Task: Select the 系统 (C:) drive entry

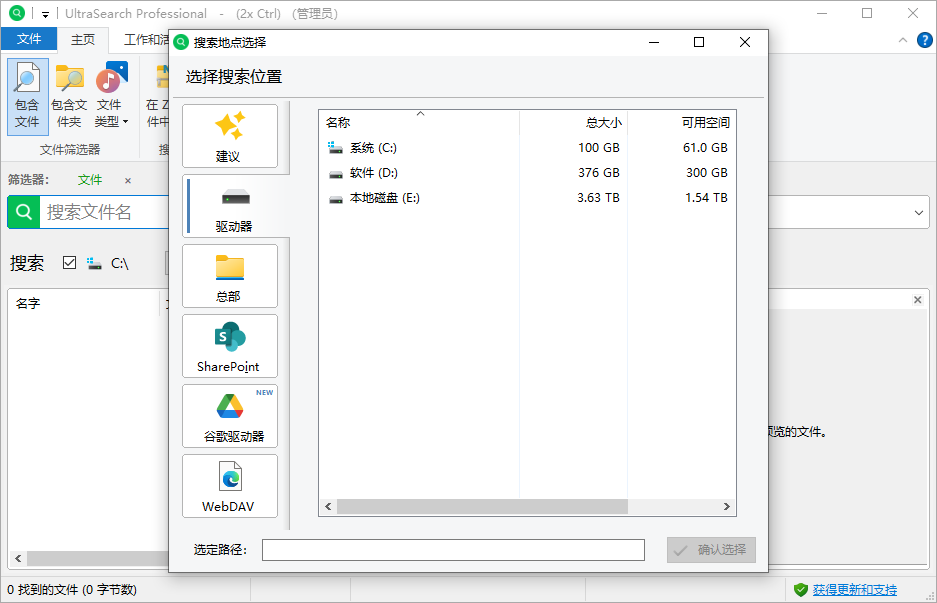Action: coord(370,146)
